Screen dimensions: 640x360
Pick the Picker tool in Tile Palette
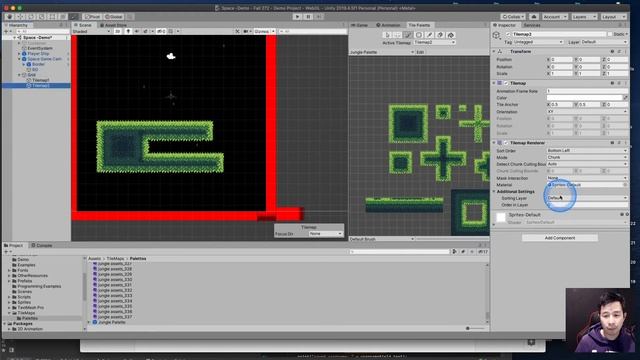pyautogui.click(x=429, y=35)
